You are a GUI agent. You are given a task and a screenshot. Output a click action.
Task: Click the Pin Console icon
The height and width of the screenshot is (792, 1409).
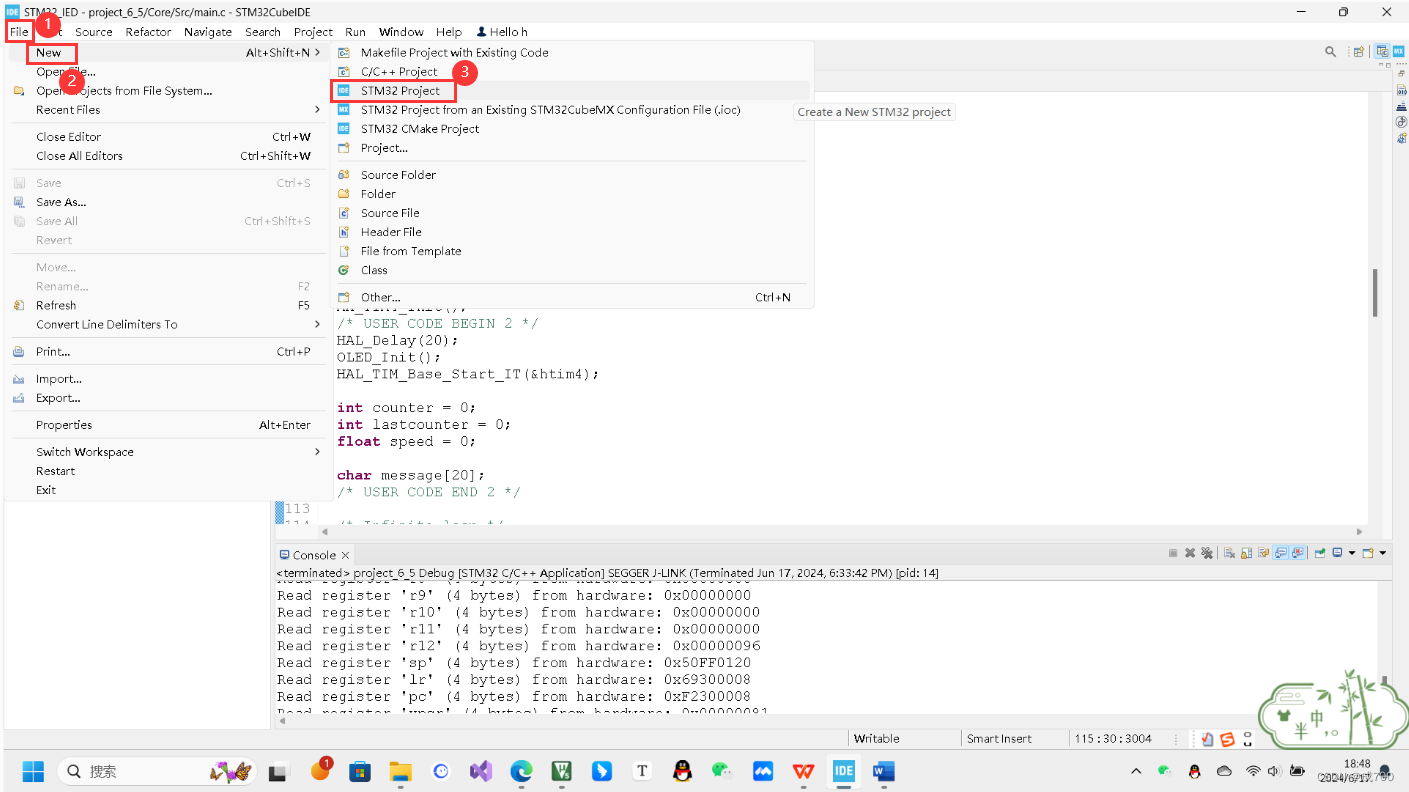pos(1320,553)
